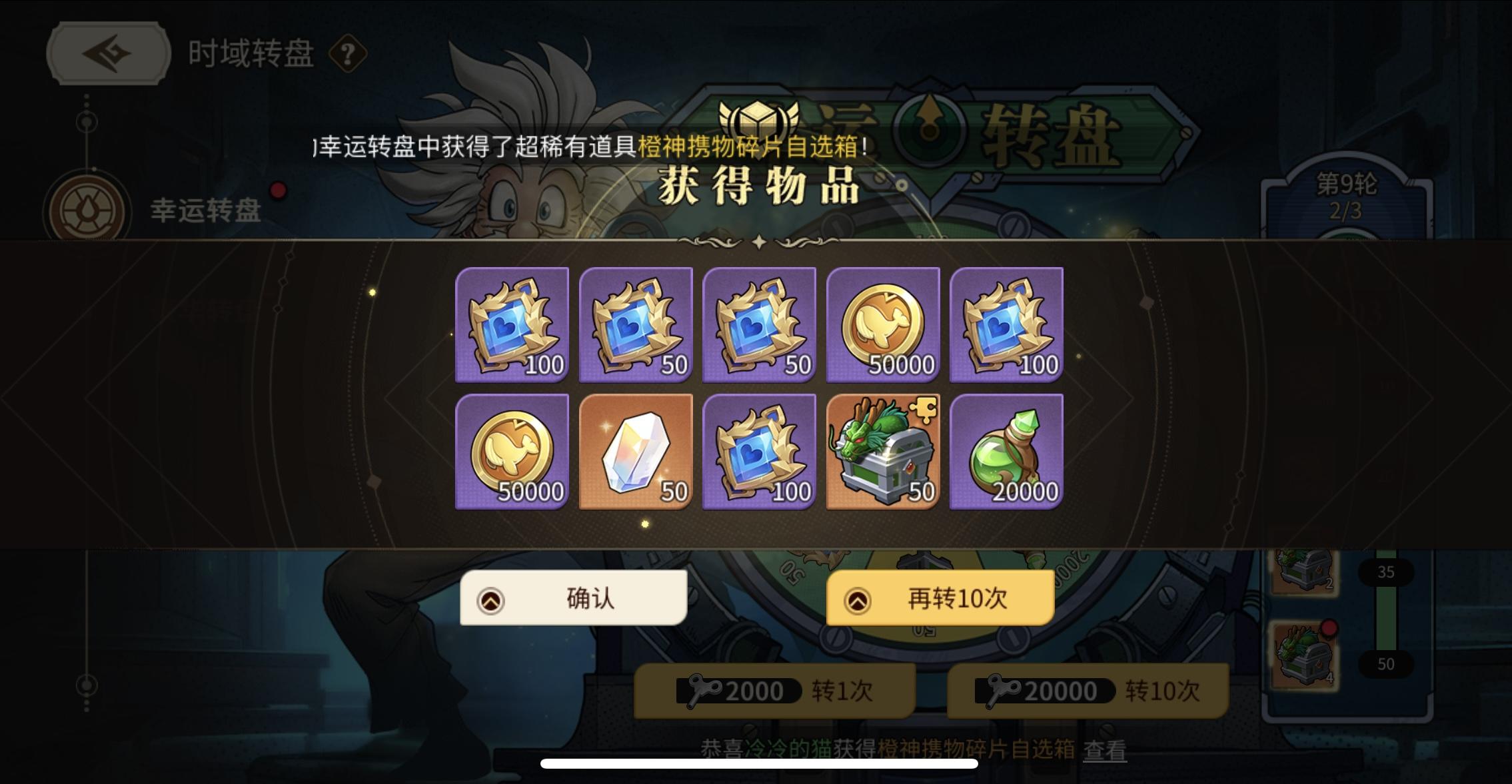Viewport: 1512px width, 784px height.
Task: Select the first blue heart gem reward 100
Action: click(512, 325)
